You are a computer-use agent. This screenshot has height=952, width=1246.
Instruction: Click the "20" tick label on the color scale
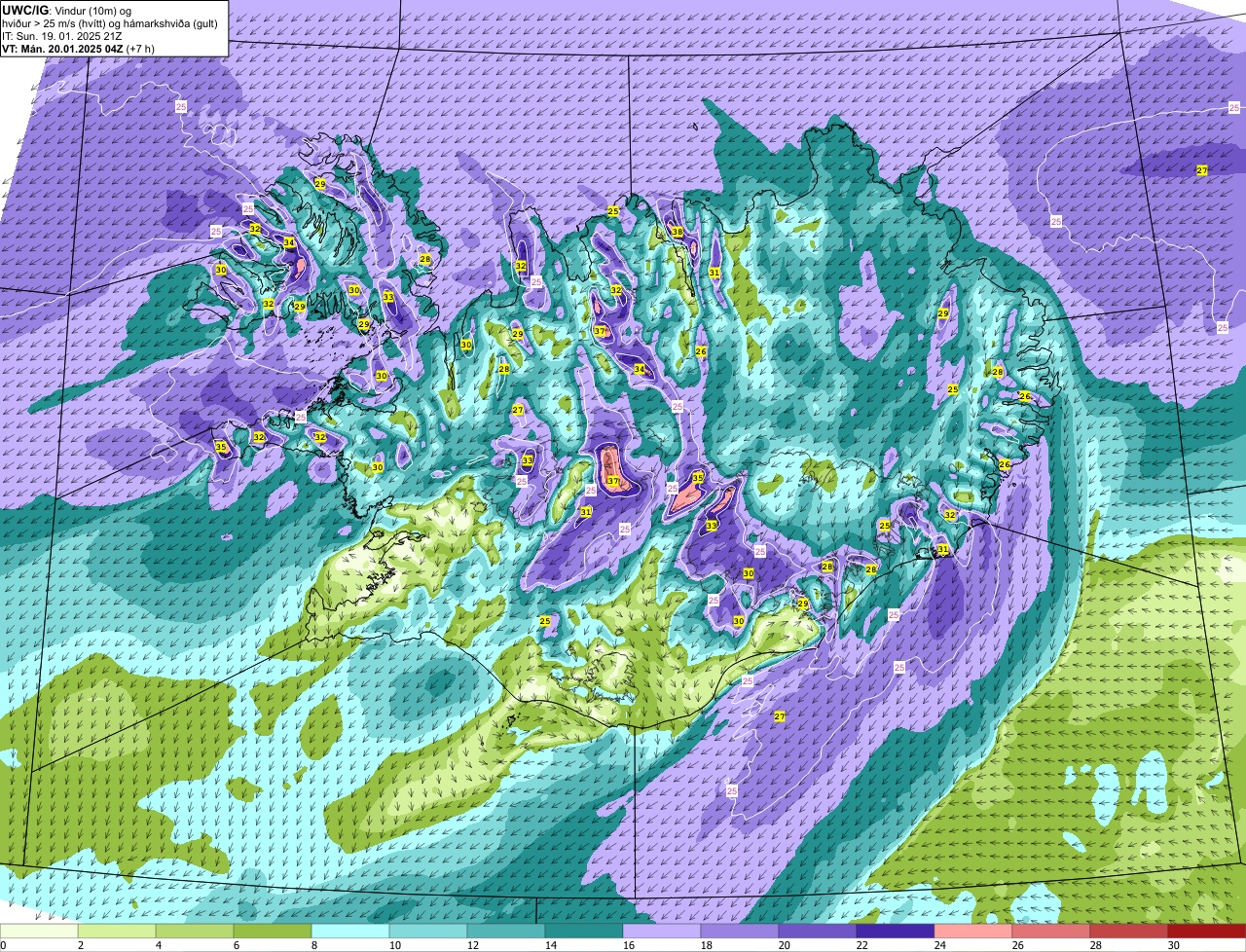[x=785, y=945]
